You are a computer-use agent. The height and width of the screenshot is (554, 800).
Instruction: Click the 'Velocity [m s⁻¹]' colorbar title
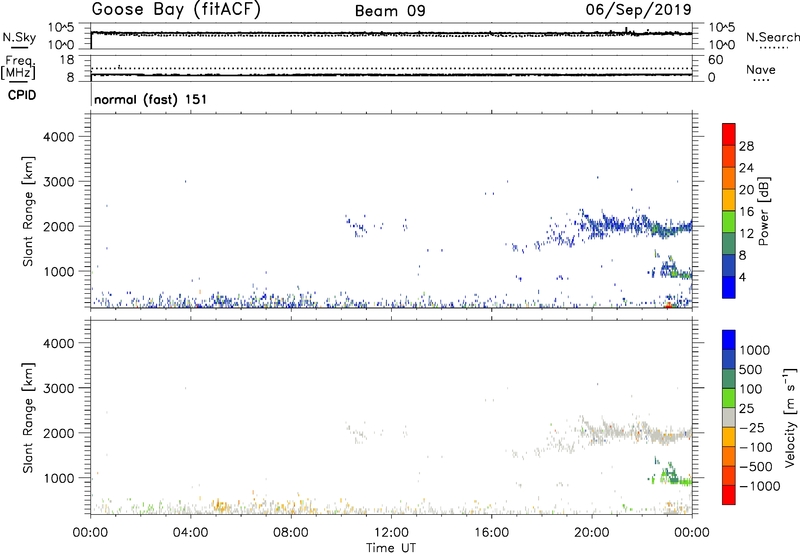click(791, 417)
